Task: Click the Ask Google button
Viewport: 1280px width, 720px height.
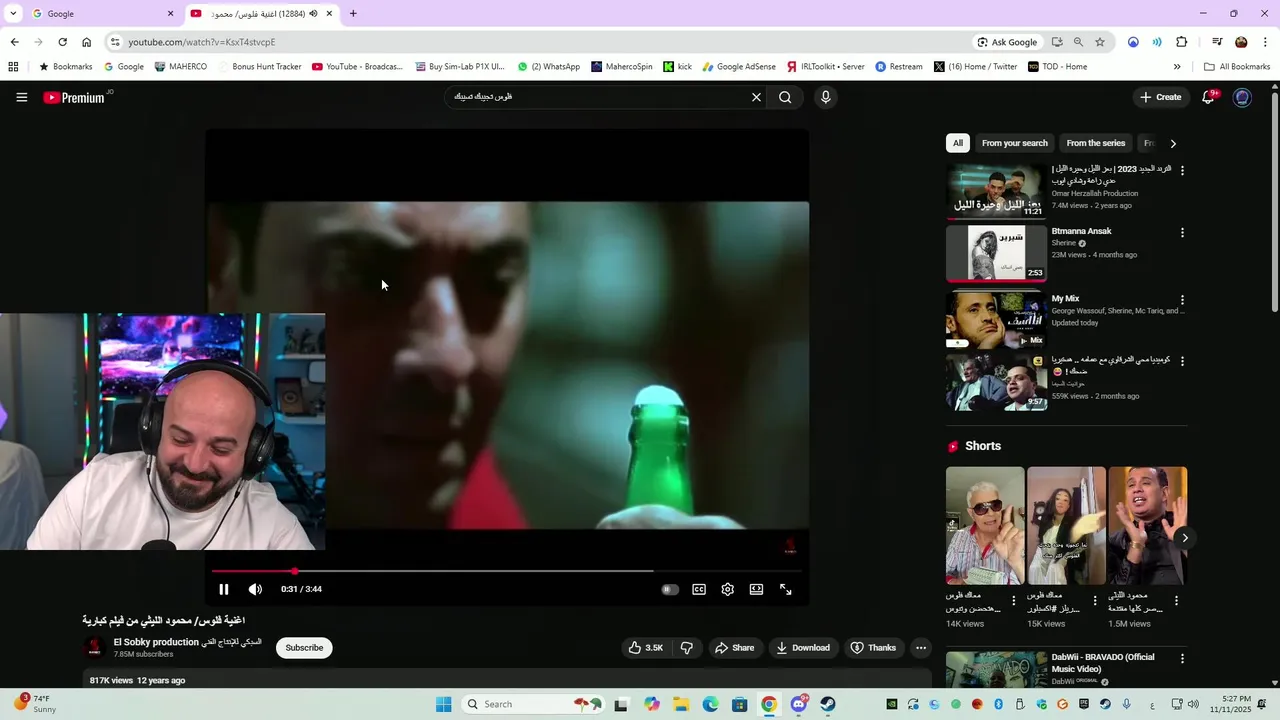Action: 1008,42
